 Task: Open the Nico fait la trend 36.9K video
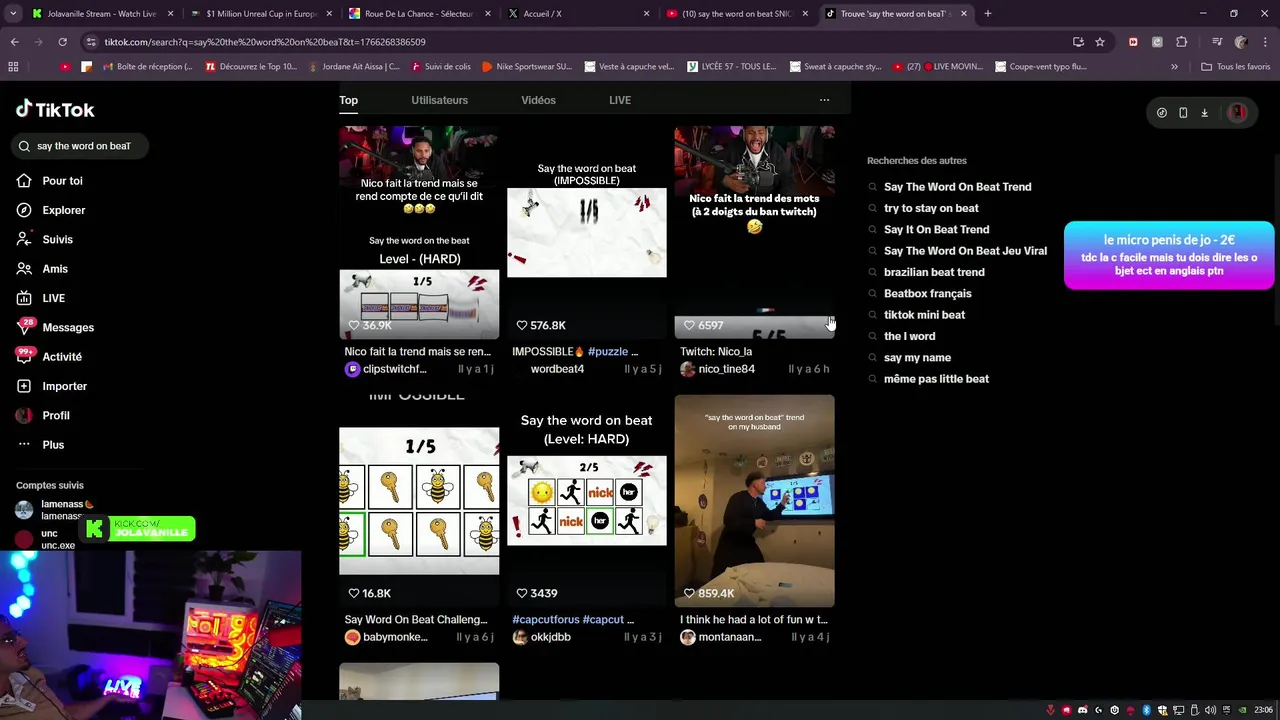pyautogui.click(x=419, y=232)
